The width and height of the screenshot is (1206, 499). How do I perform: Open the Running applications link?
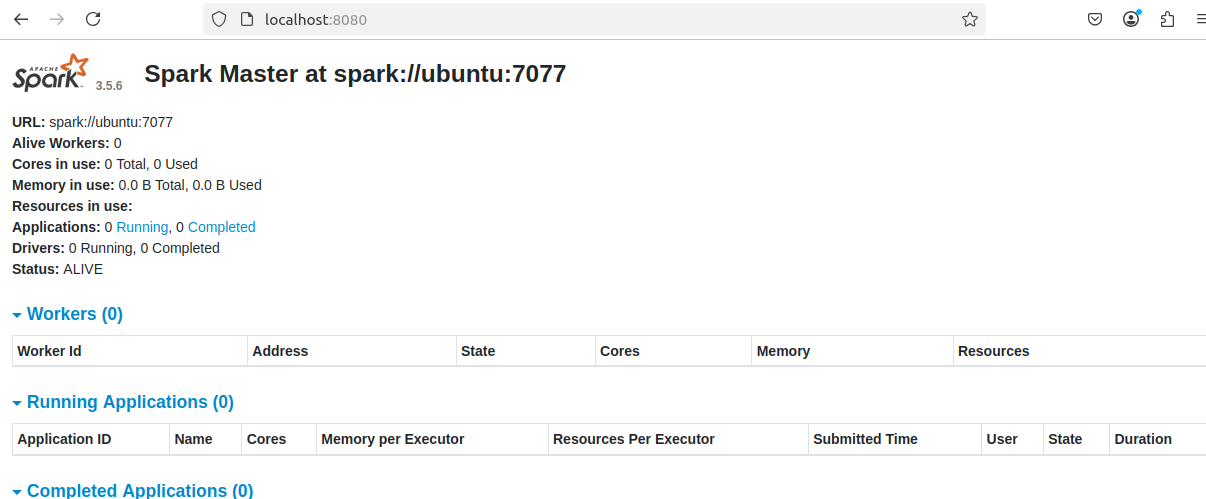(142, 227)
